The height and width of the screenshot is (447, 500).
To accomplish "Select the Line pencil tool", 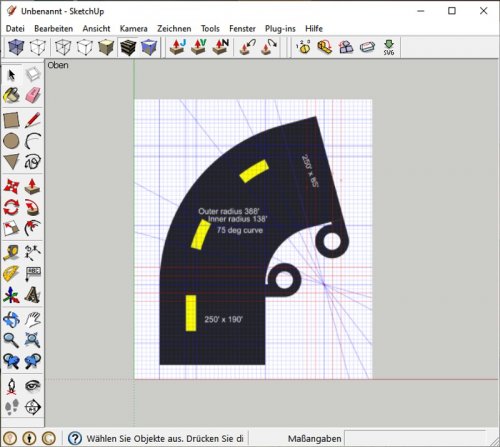I will click(x=33, y=120).
